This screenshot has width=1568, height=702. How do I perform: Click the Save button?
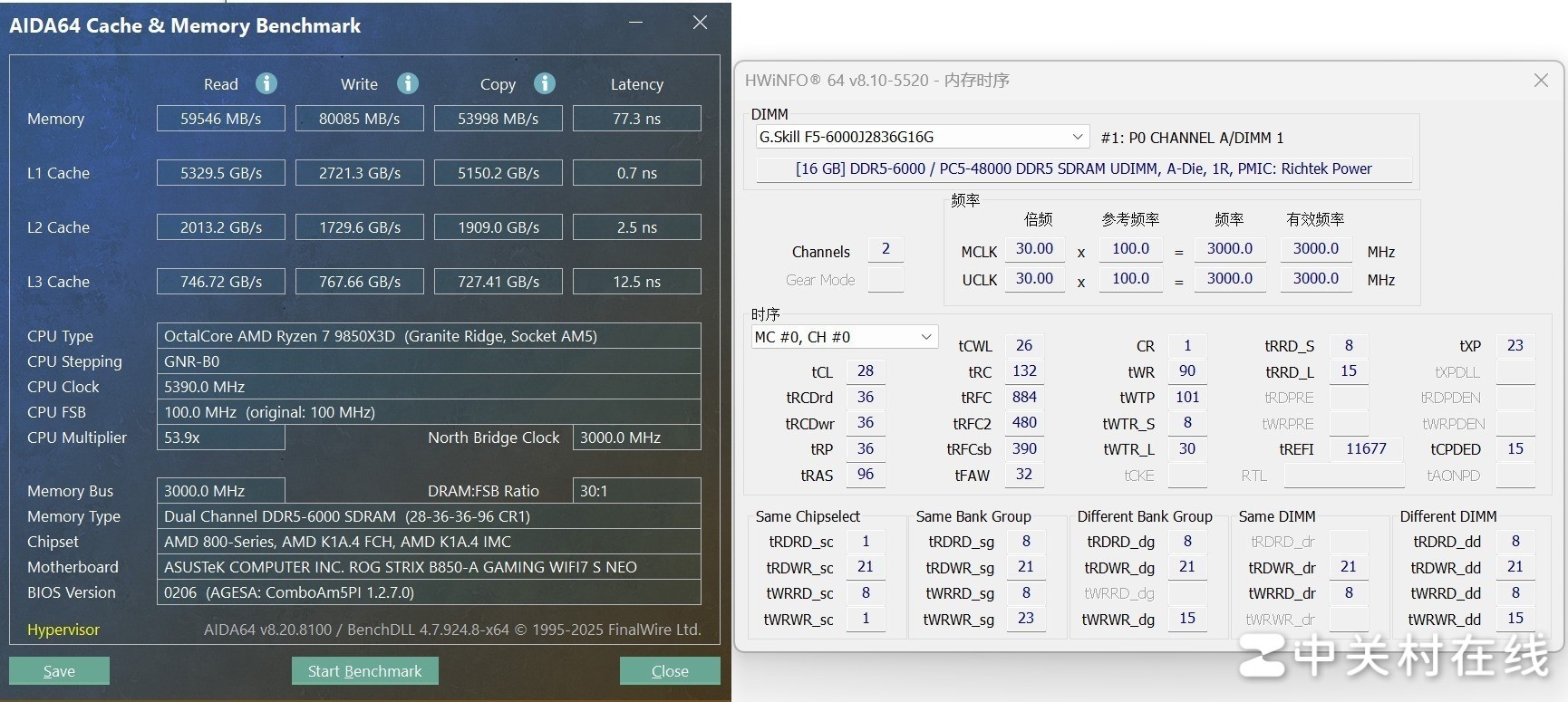[59, 671]
